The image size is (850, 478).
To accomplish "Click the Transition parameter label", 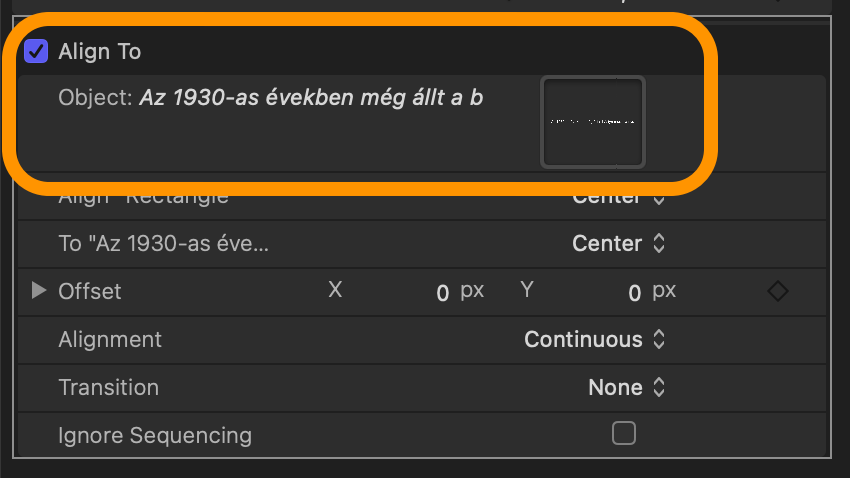I will (x=108, y=387).
